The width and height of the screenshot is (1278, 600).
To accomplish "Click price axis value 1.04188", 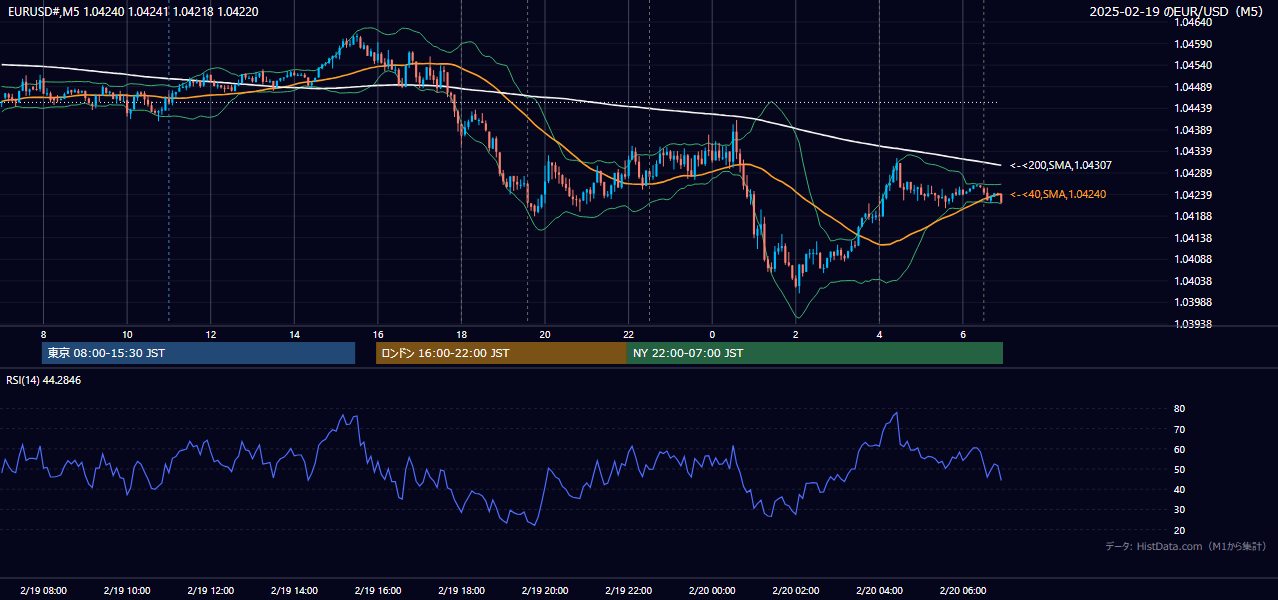I will click(1193, 216).
